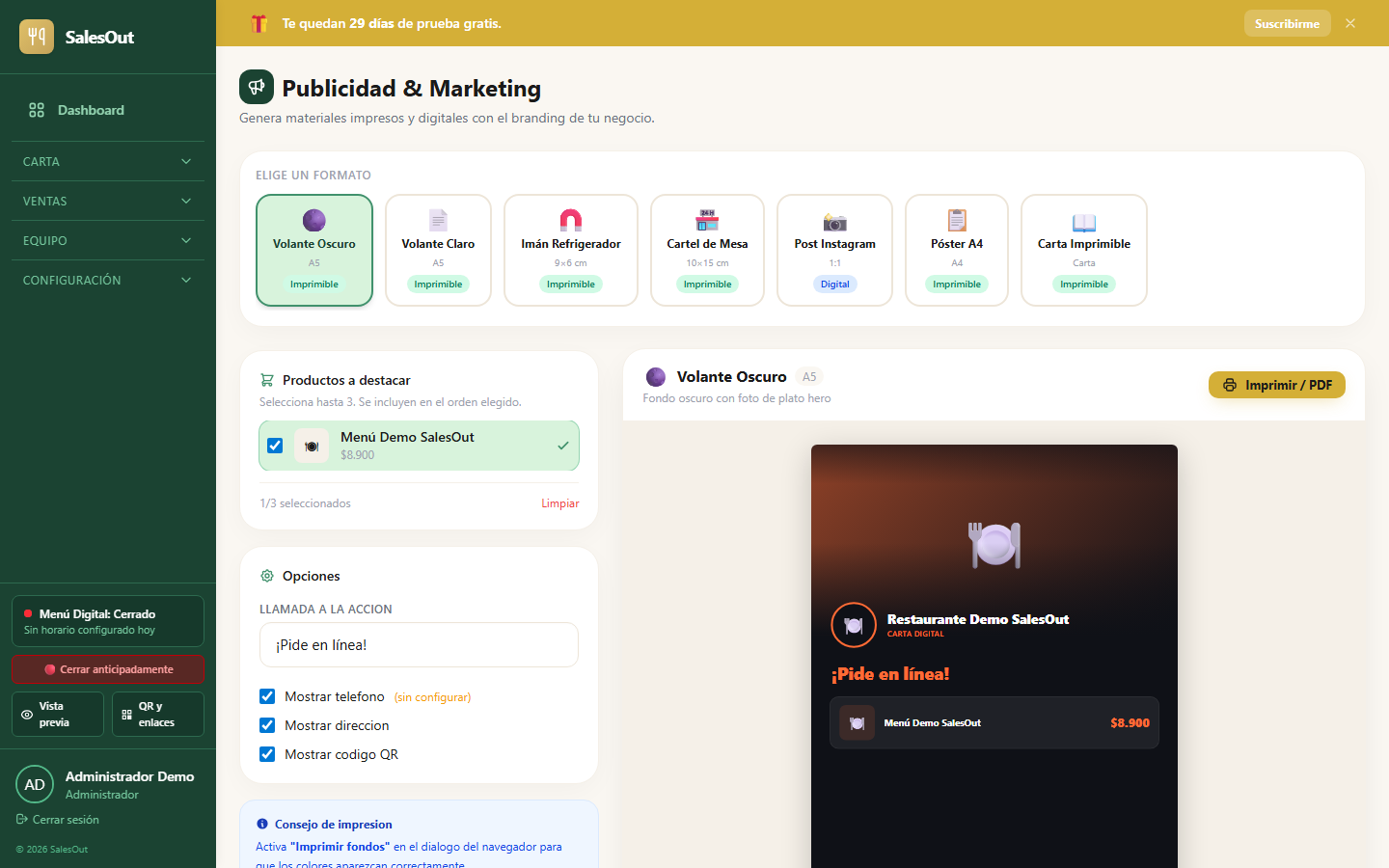The image size is (1389, 868).
Task: Toggle the Mostrar direccion checkbox
Action: point(267,725)
